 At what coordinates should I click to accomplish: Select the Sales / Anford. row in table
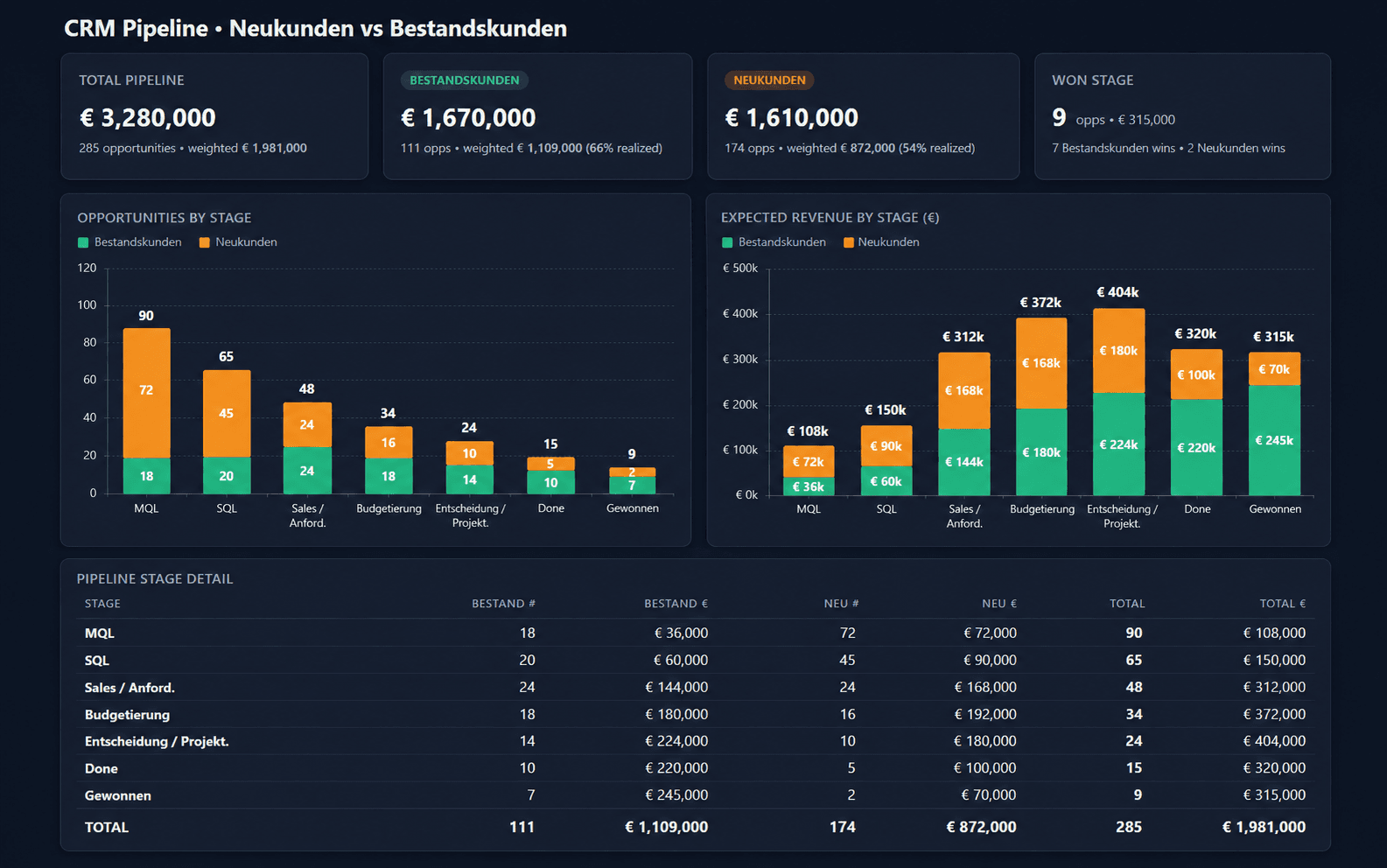(695, 688)
